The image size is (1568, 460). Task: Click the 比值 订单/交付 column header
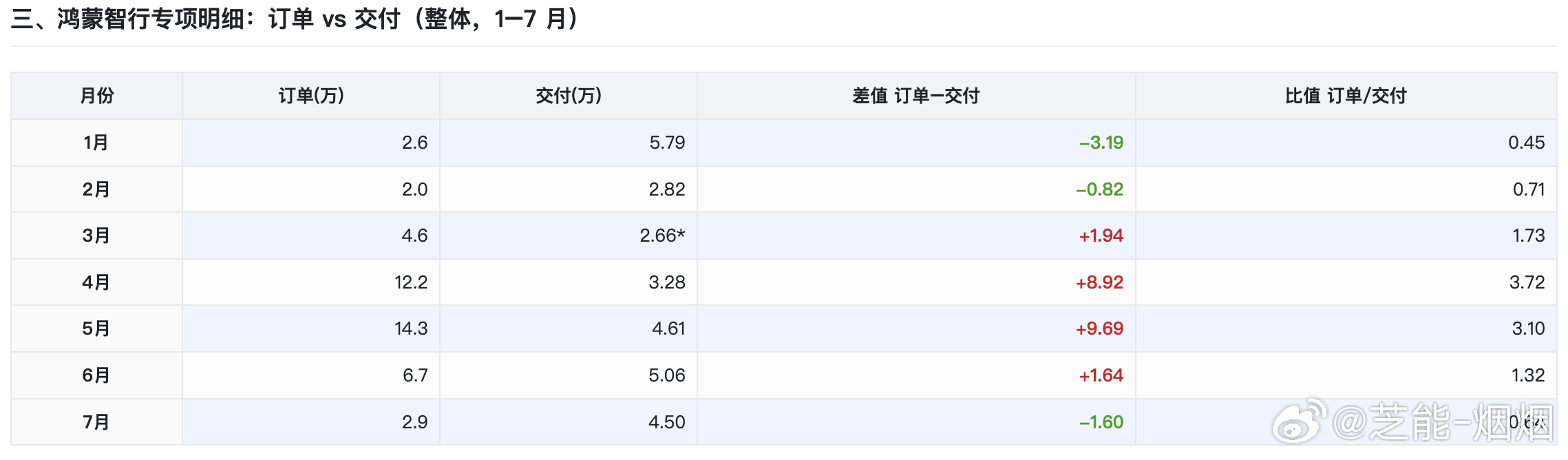pos(1346,96)
